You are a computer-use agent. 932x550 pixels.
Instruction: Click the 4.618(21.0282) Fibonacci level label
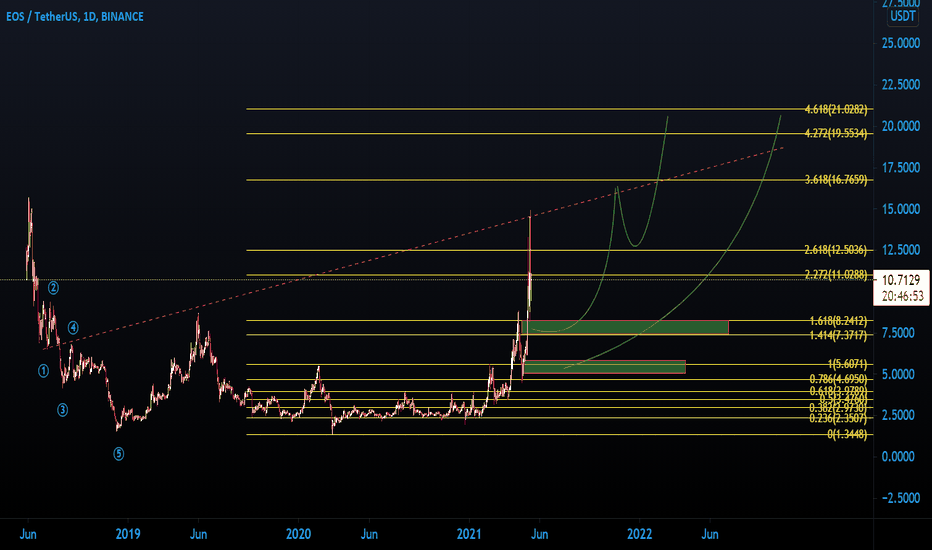point(836,109)
